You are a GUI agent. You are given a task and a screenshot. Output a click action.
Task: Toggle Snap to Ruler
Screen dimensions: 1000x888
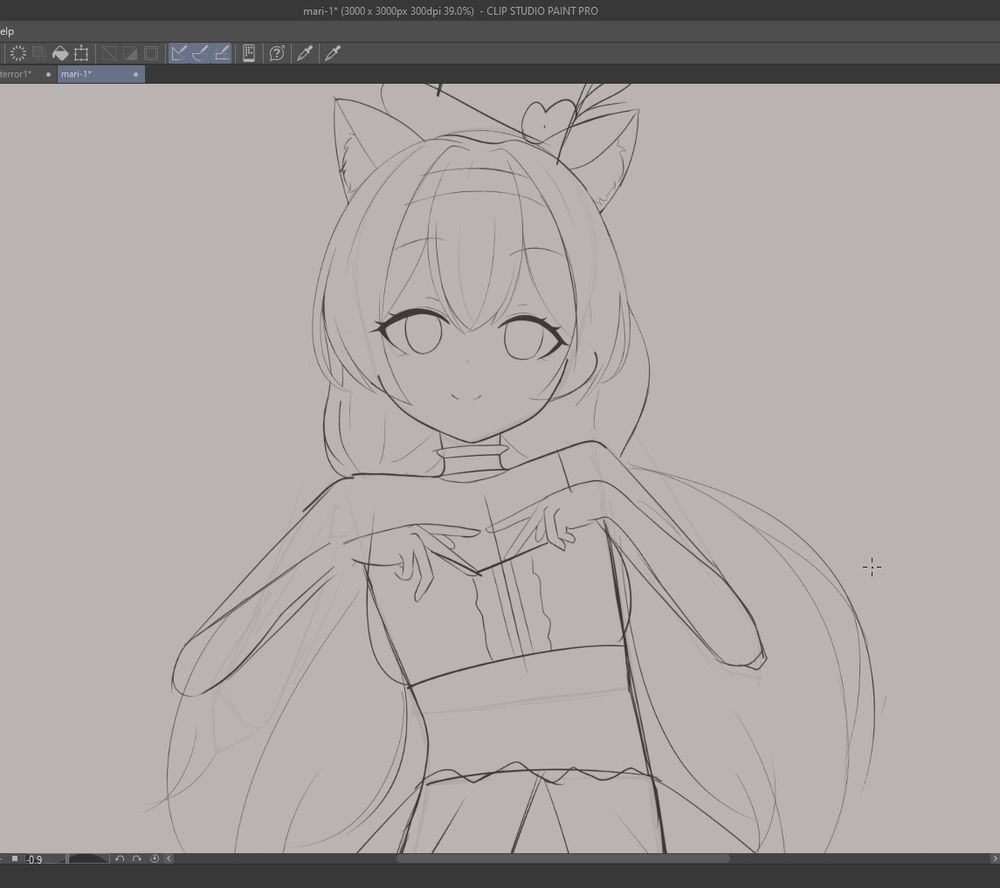(179, 54)
